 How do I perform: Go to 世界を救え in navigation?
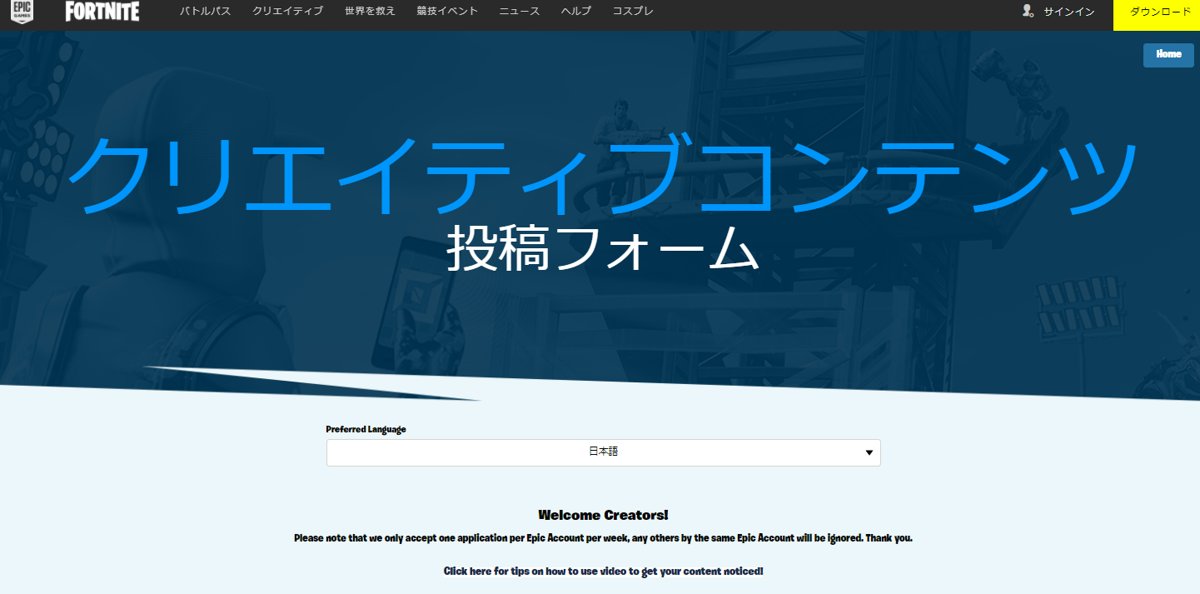pos(369,11)
